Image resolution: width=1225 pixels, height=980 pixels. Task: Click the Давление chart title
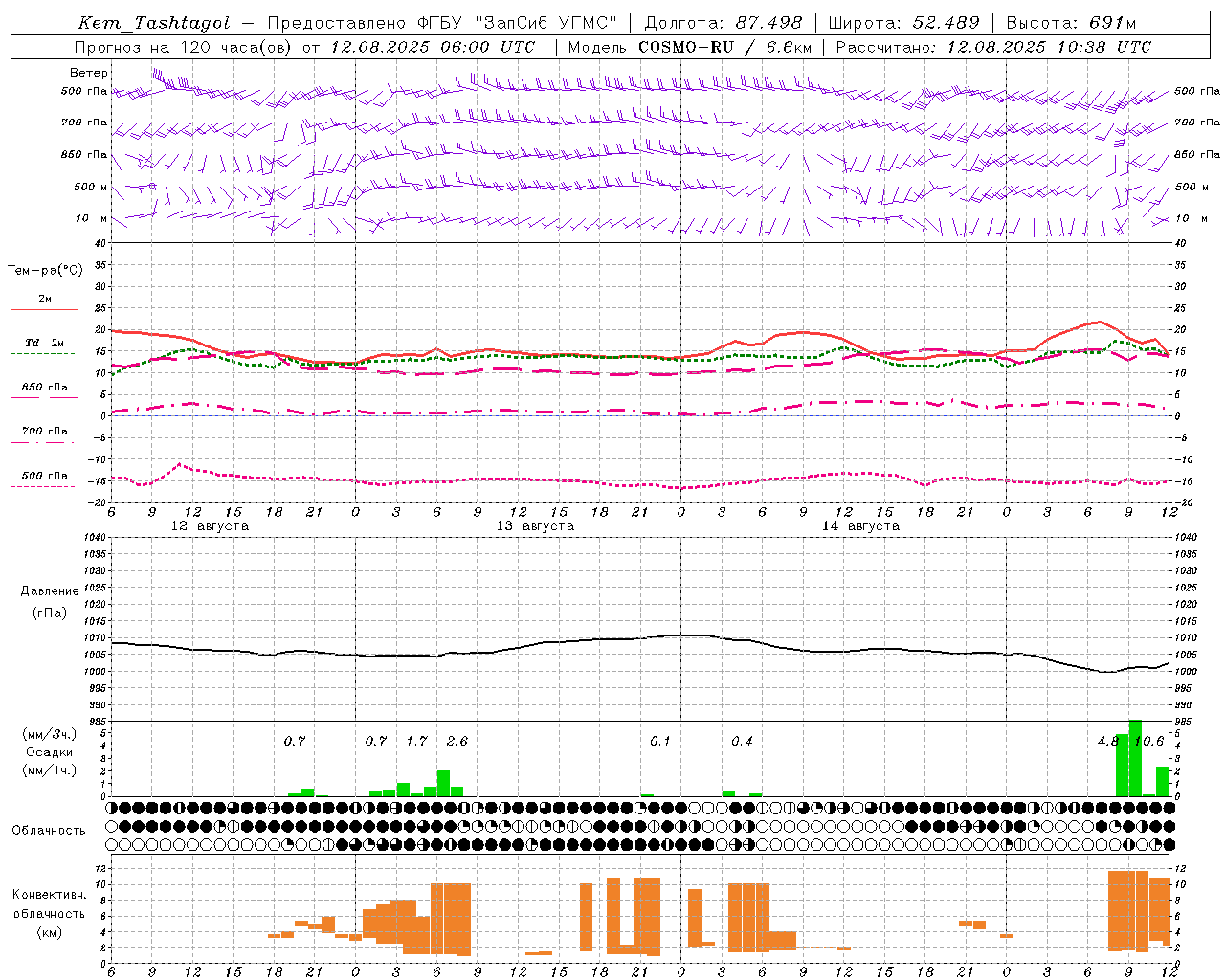(50, 591)
